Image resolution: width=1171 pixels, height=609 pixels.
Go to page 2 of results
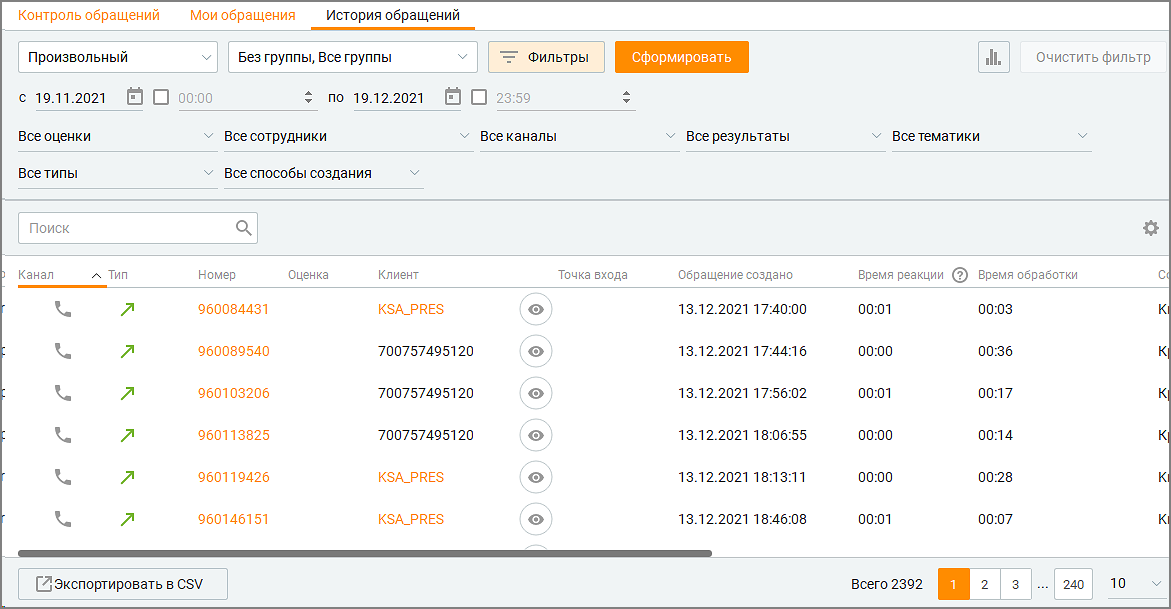coord(984,584)
